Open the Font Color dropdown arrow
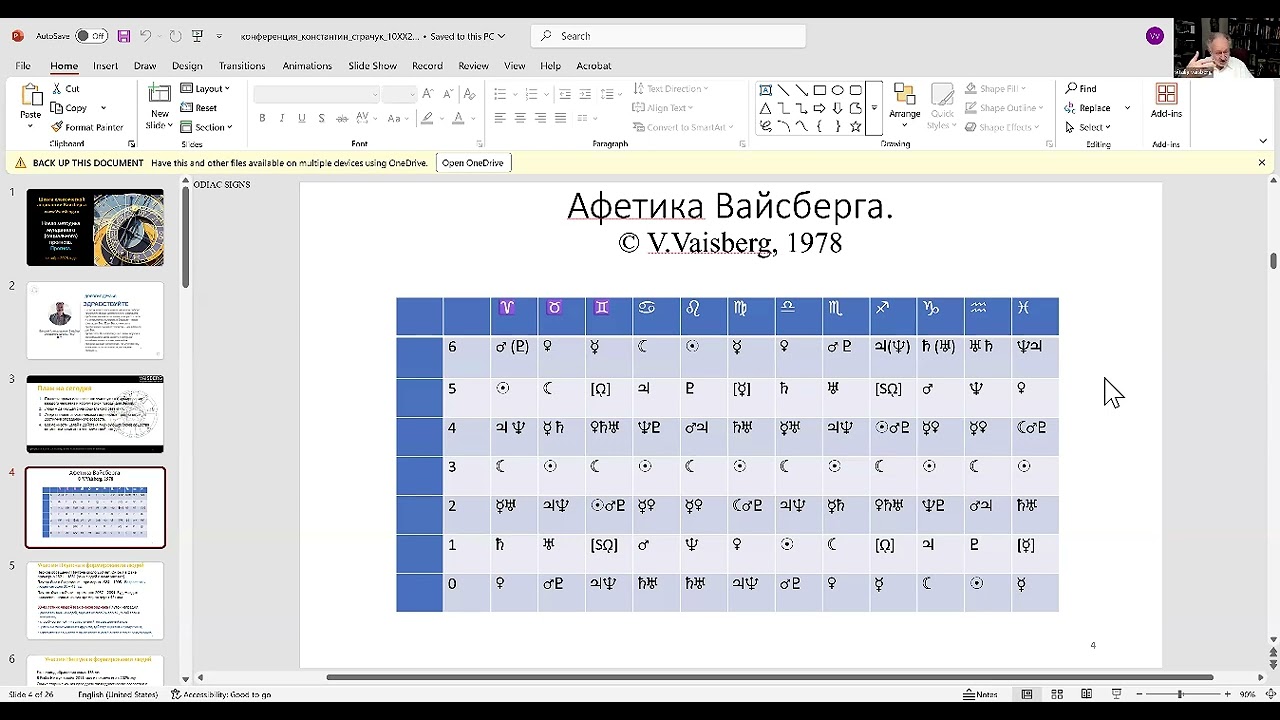1280x720 pixels. 473,118
